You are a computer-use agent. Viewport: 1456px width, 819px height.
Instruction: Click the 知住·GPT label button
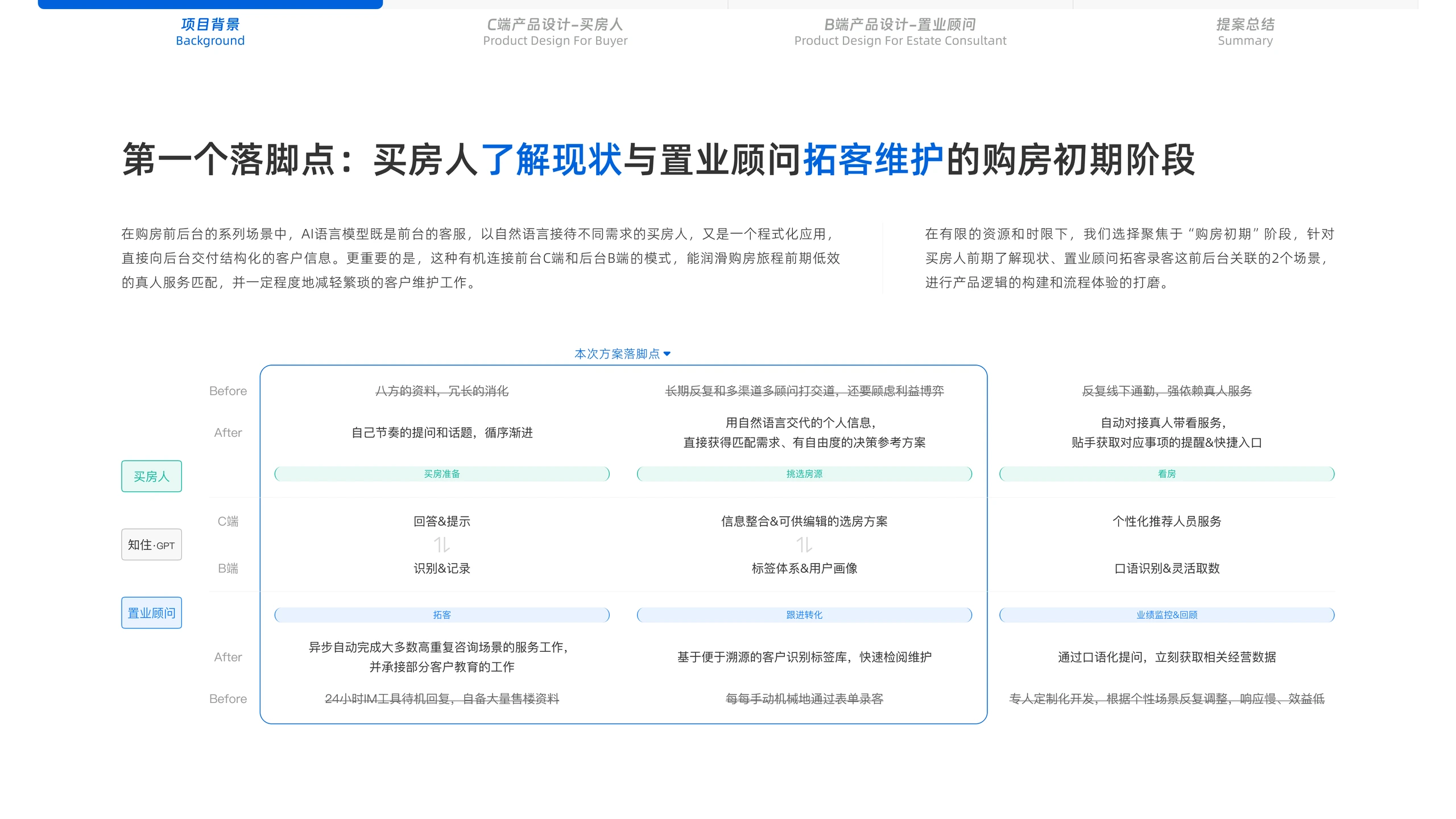point(151,545)
